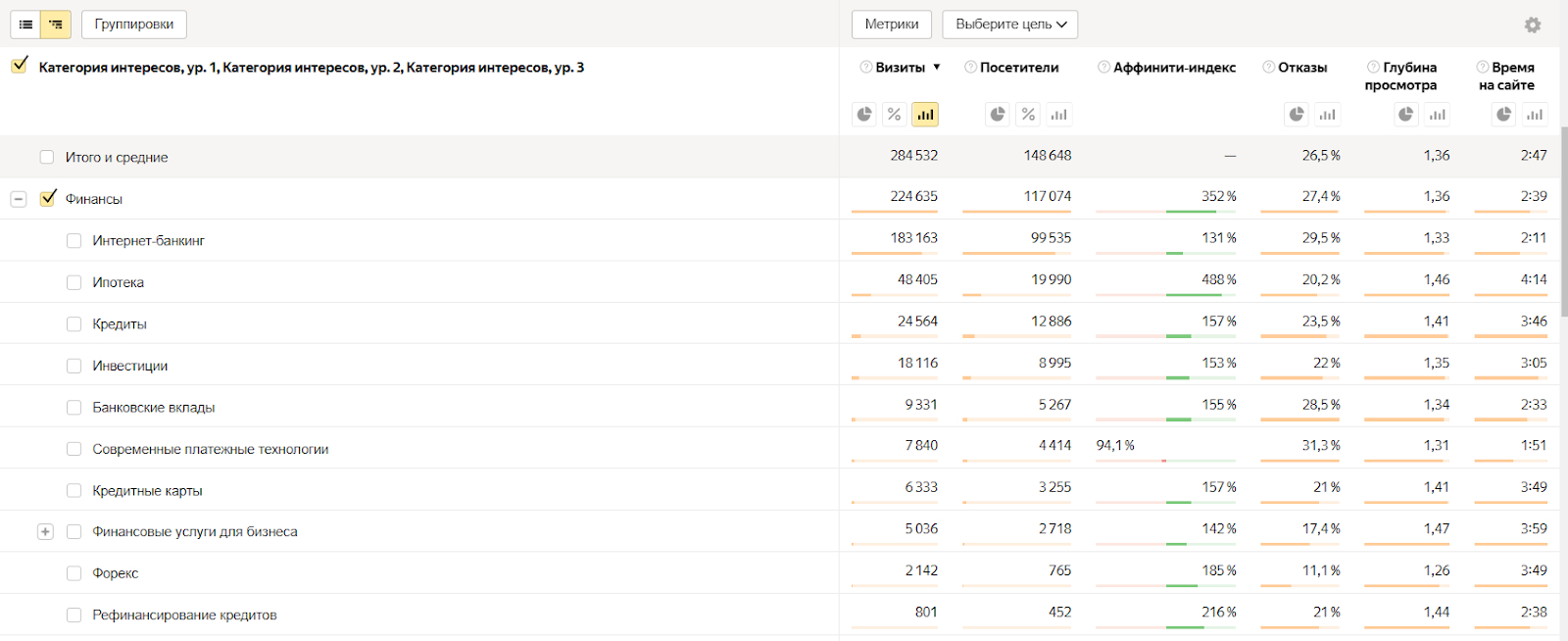The image size is (1568, 641).
Task: Collapse the Финансы category row
Action: click(18, 199)
